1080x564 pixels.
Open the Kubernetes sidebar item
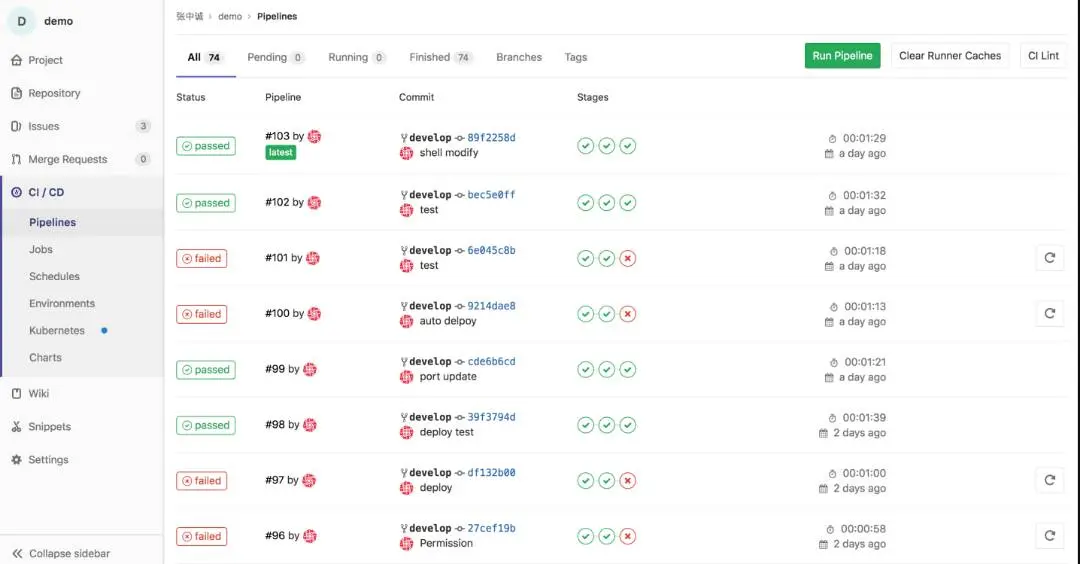(x=56, y=331)
